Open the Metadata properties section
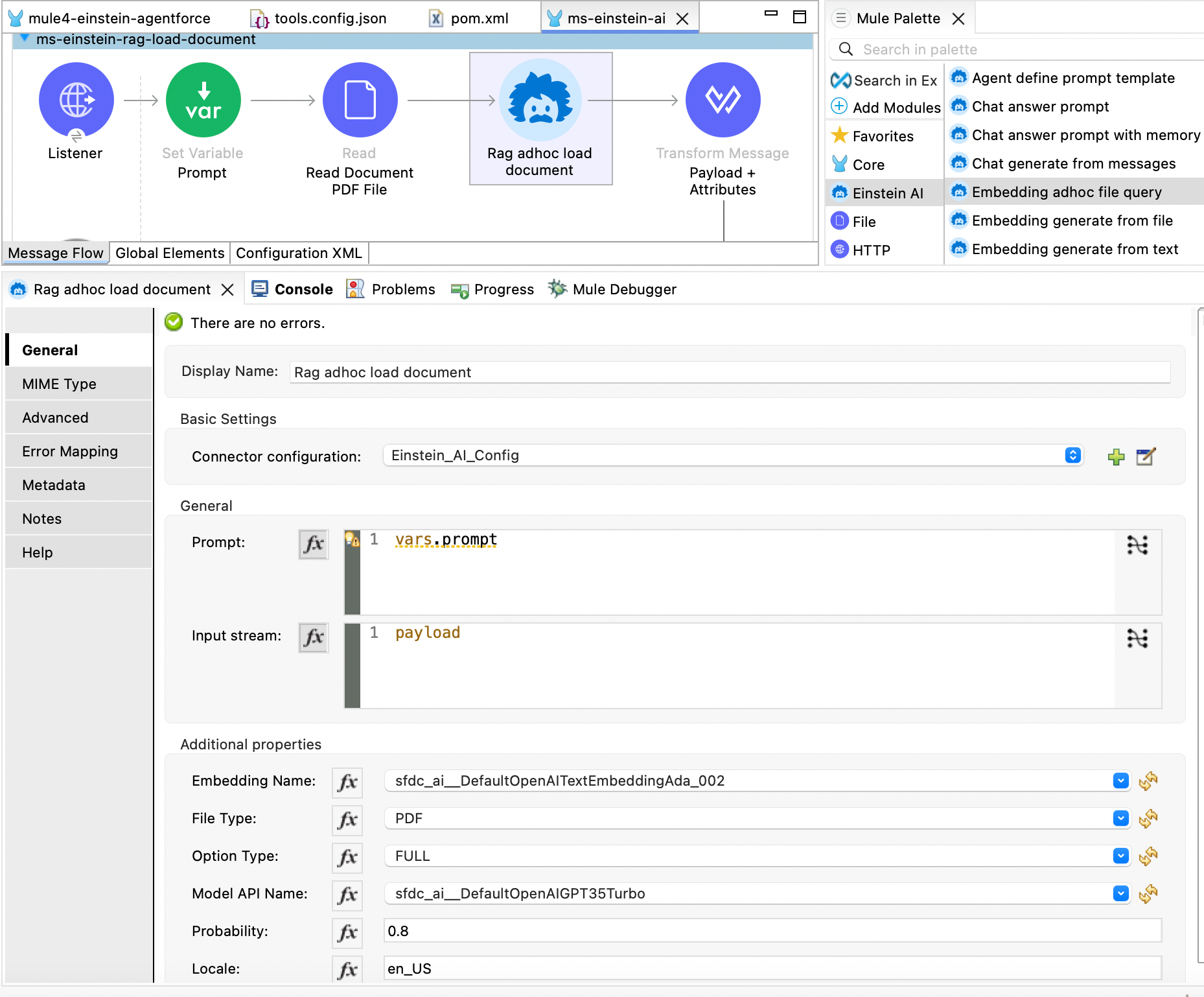Viewport: 1204px width, 997px height. [x=78, y=485]
